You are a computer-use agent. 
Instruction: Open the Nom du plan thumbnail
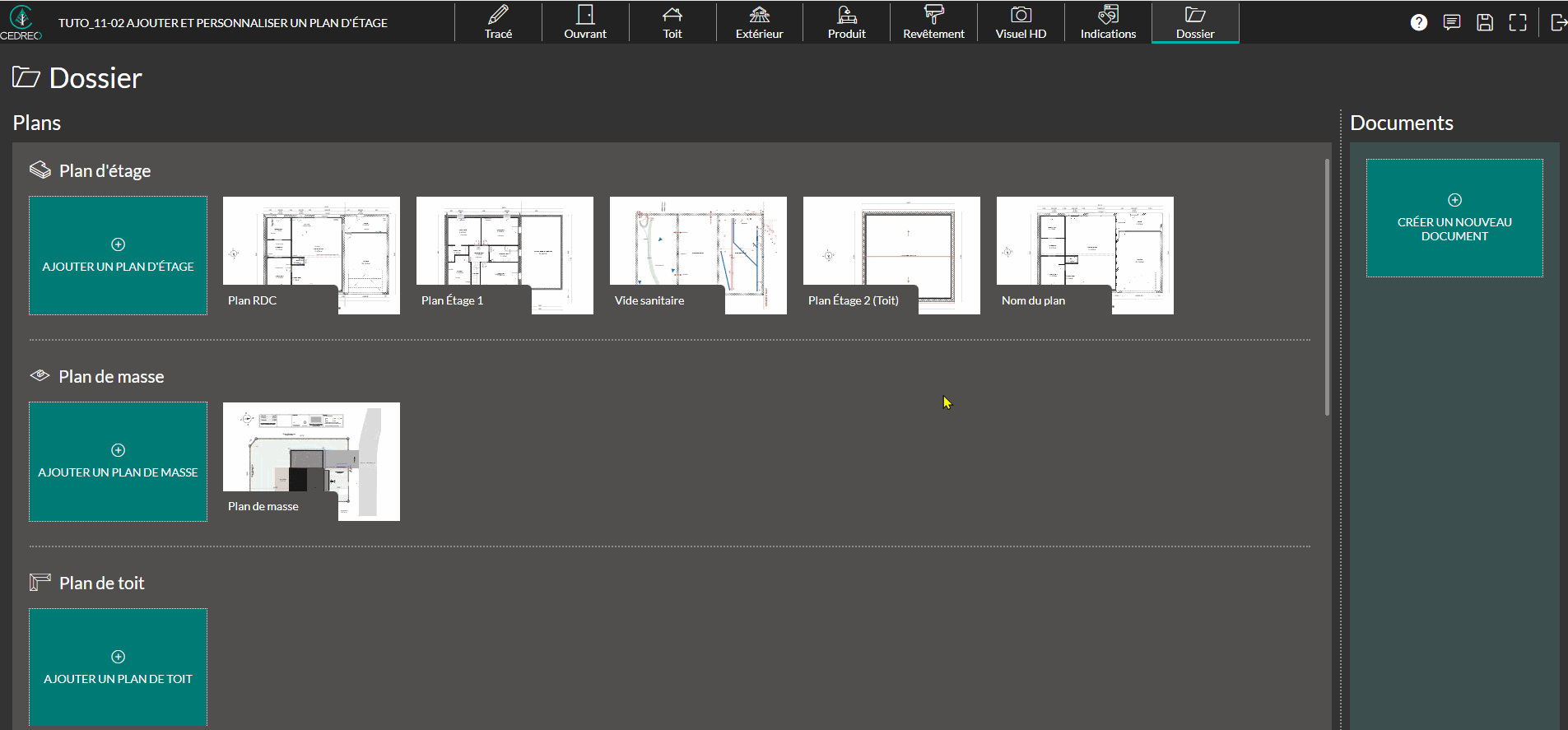pyautogui.click(x=1085, y=255)
